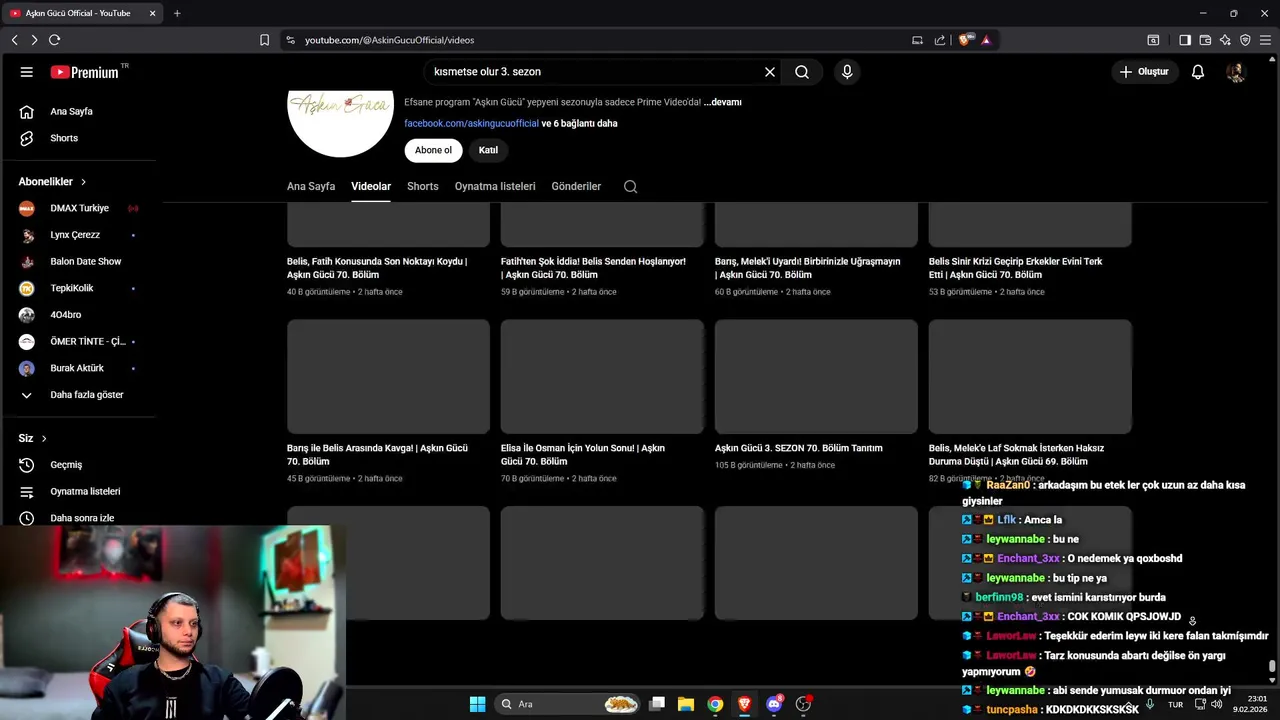
Task: Start voice search with microphone icon
Action: [x=847, y=72]
